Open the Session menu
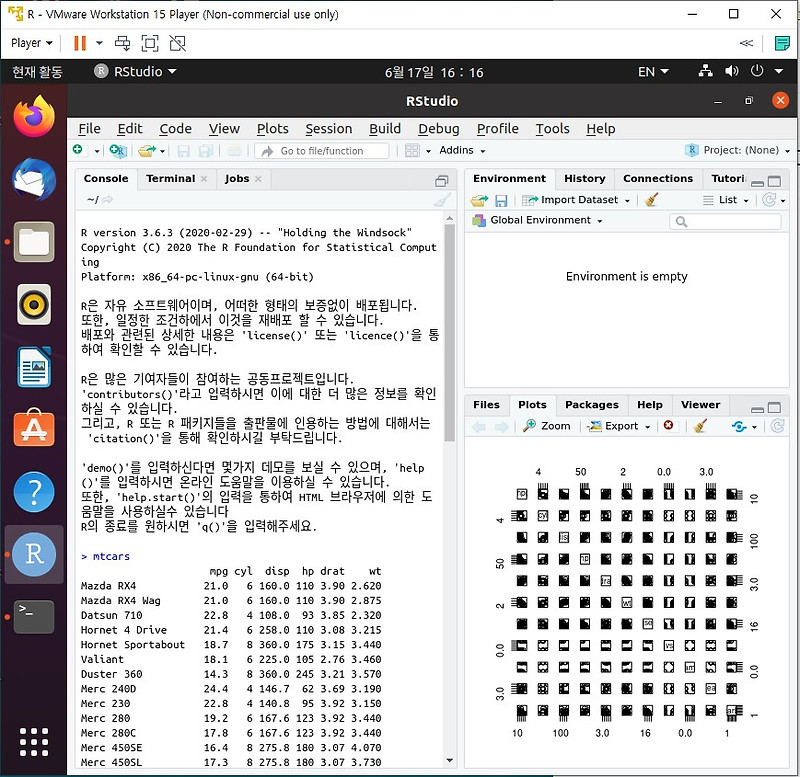Image resolution: width=800 pixels, height=777 pixels. pyautogui.click(x=328, y=128)
